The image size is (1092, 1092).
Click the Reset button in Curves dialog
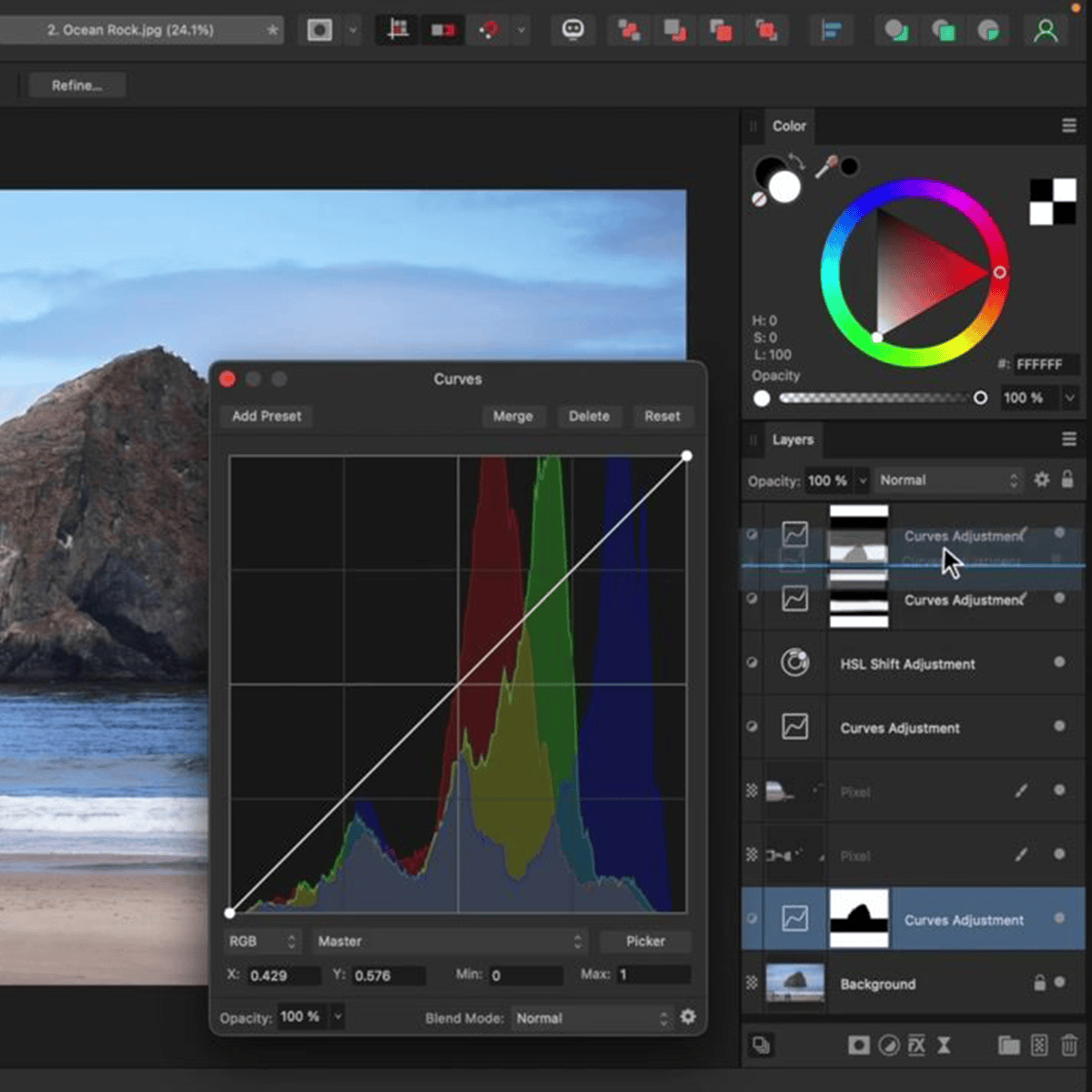(x=662, y=416)
